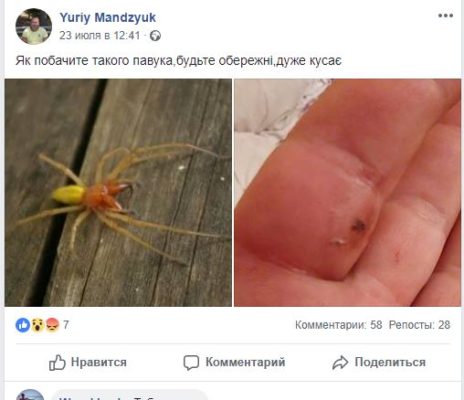The width and height of the screenshot is (464, 400).
Task: Click the share arrow icon
Action: [340, 363]
